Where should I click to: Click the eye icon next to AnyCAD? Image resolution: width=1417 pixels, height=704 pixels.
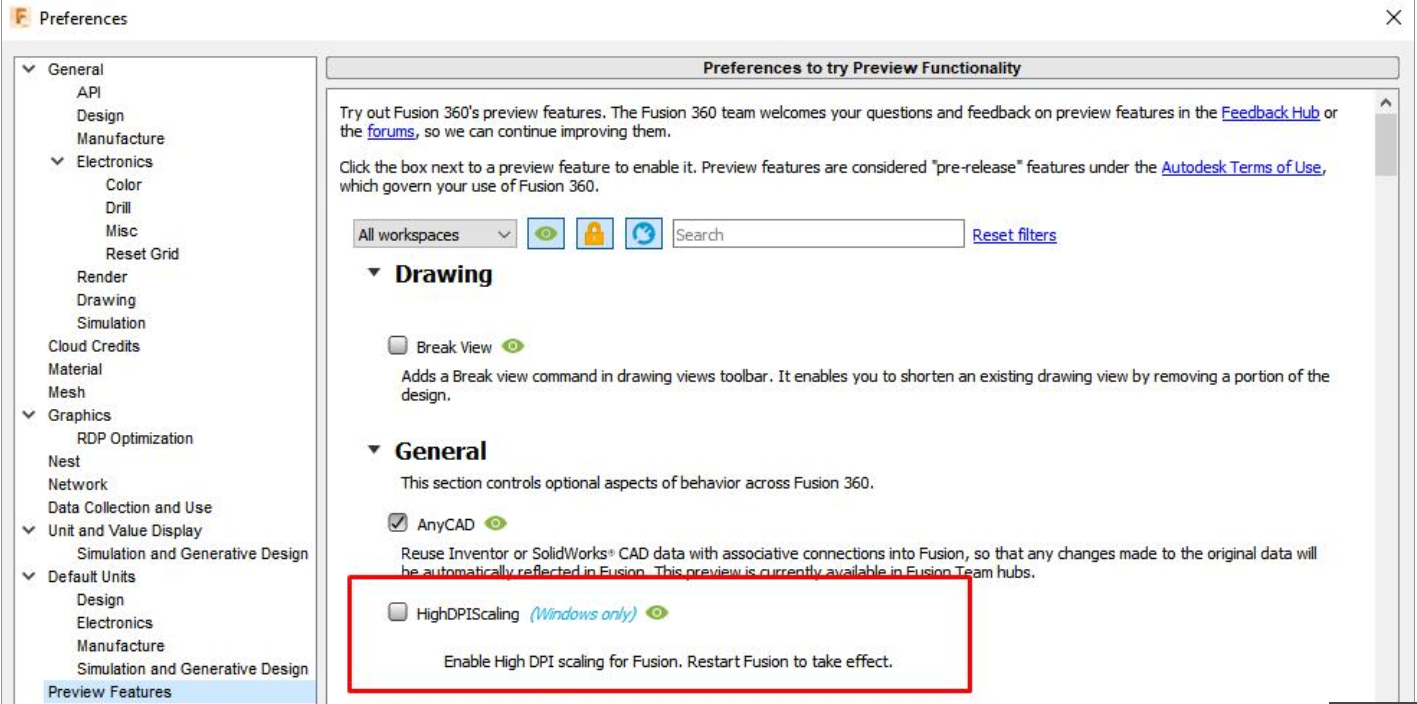[x=496, y=523]
